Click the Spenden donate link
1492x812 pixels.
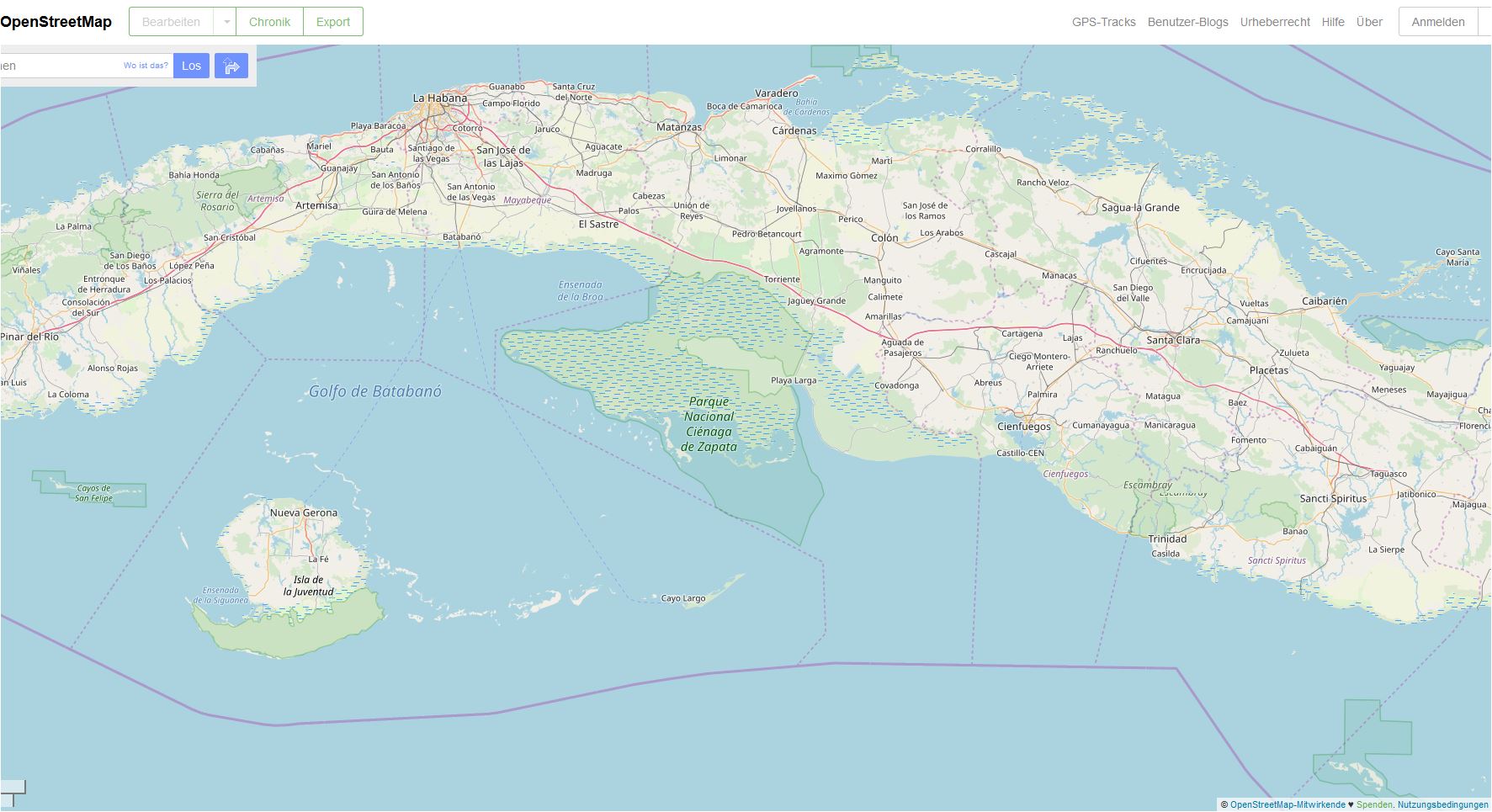[x=1373, y=804]
